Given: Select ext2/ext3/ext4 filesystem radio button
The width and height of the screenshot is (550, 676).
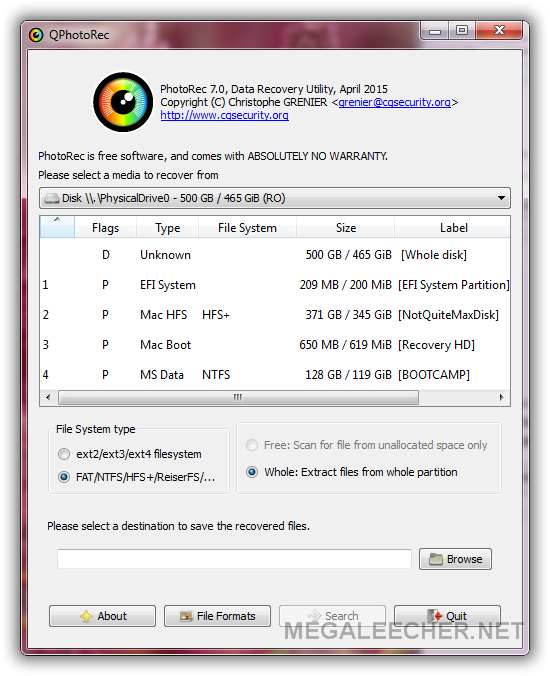Looking at the screenshot, I should (64, 454).
